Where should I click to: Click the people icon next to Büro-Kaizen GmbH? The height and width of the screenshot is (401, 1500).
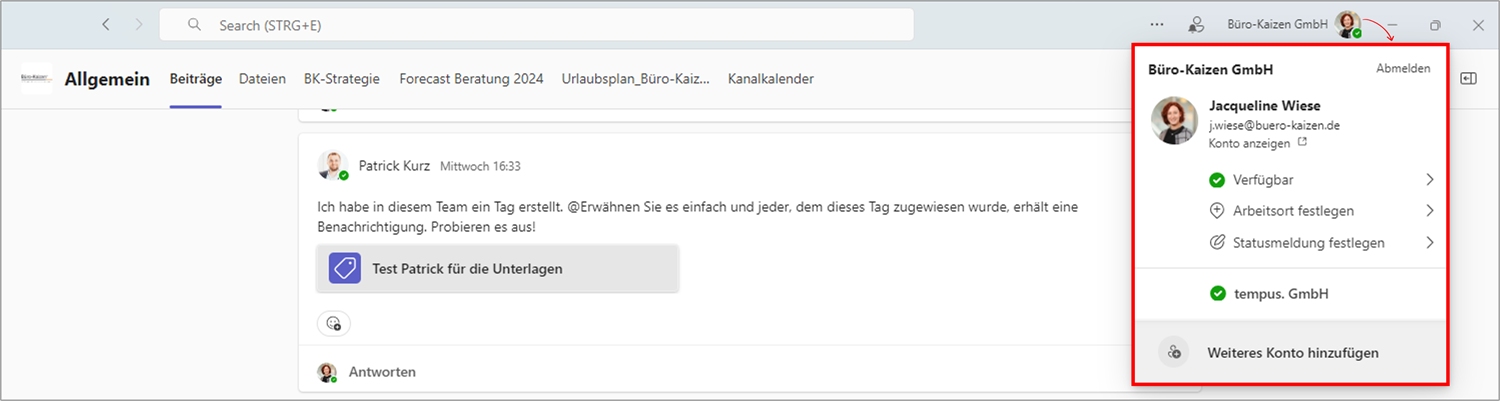click(x=1195, y=25)
